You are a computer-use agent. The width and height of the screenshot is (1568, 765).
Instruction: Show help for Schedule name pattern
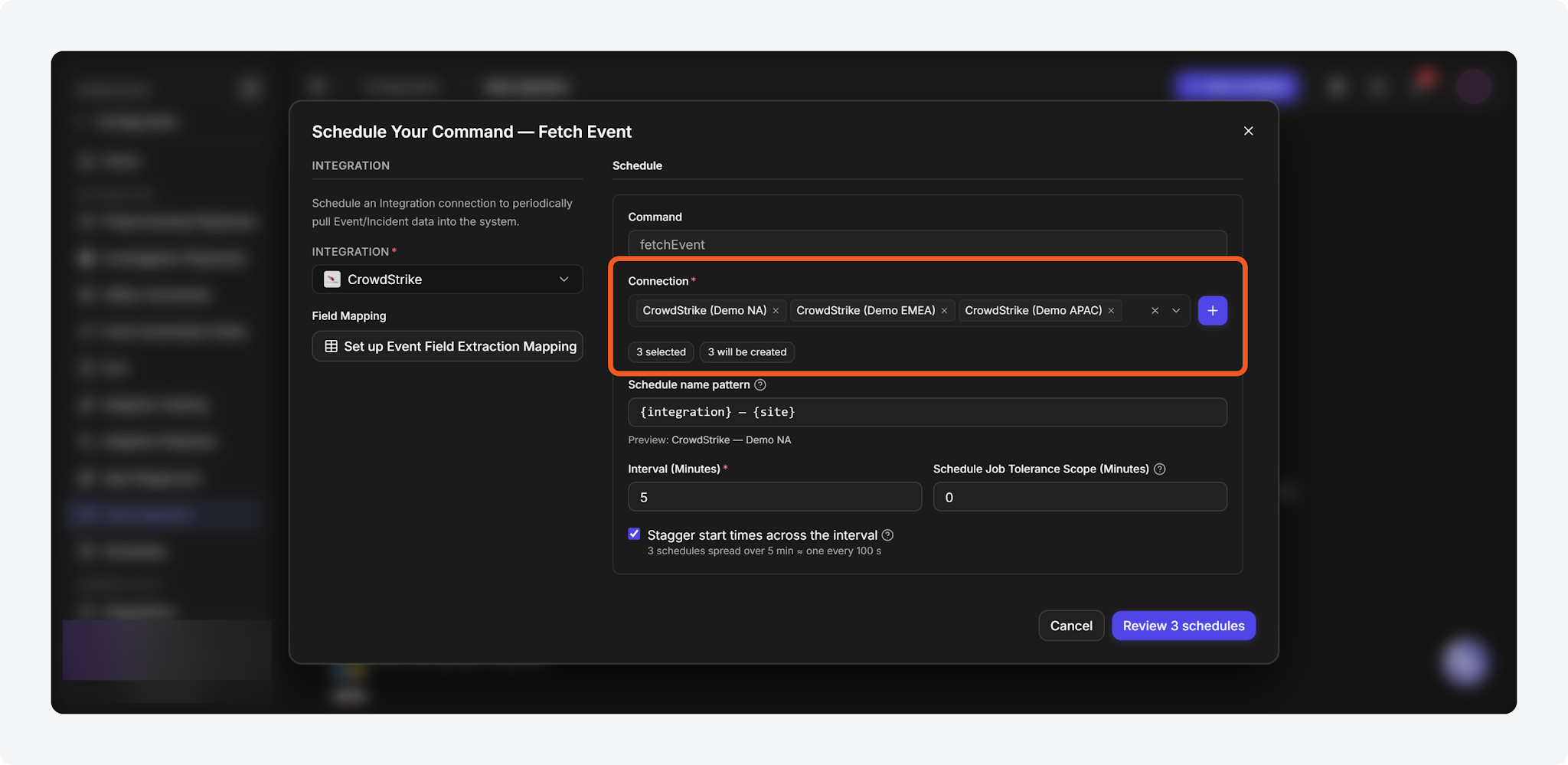(x=760, y=385)
